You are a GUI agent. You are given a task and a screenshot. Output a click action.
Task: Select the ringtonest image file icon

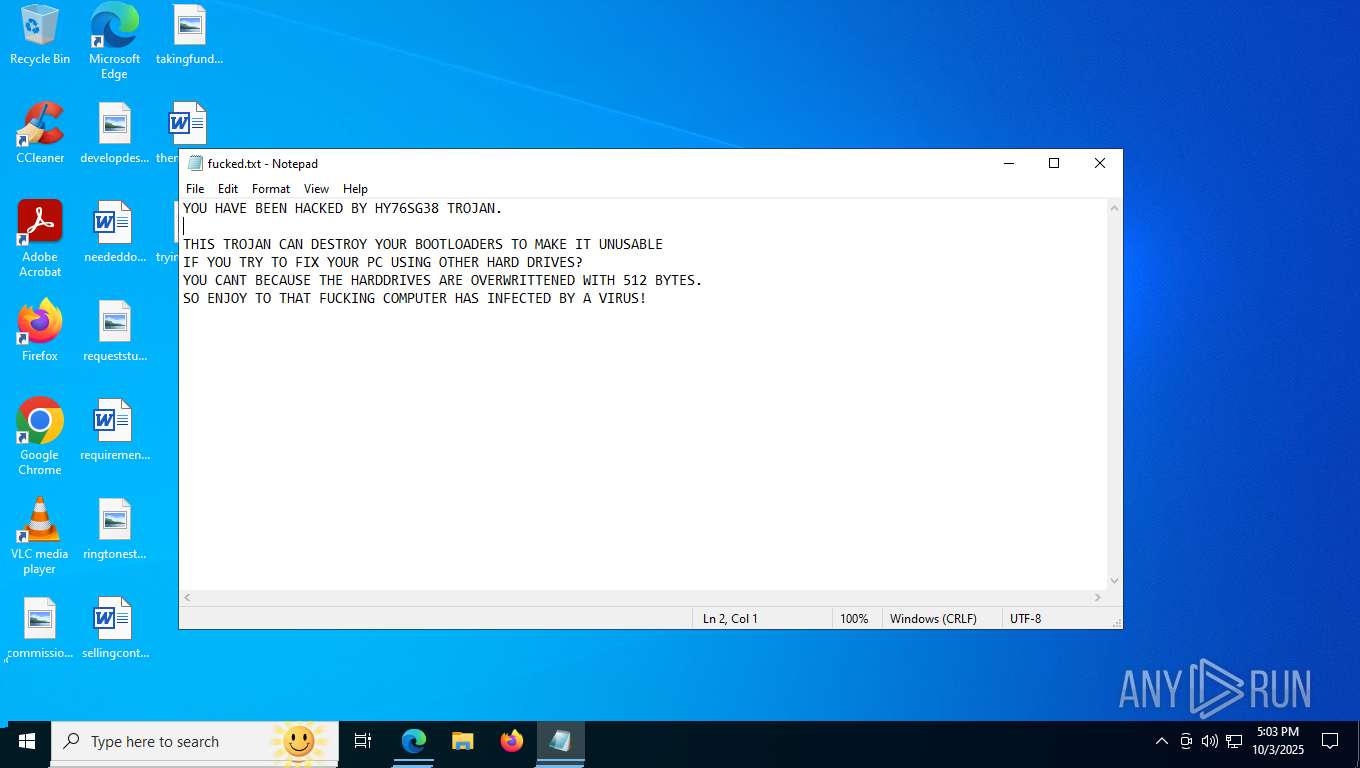coord(114,529)
